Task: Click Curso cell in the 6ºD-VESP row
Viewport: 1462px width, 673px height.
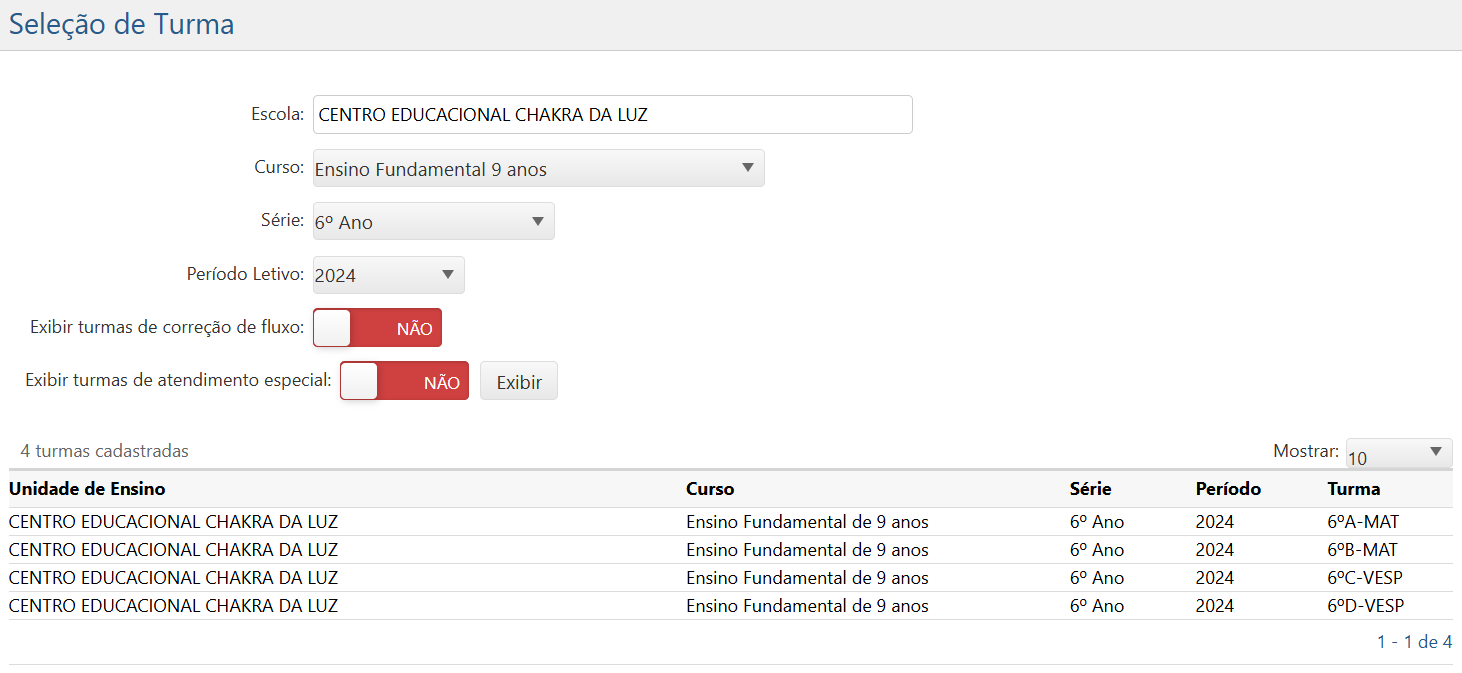Action: [807, 606]
